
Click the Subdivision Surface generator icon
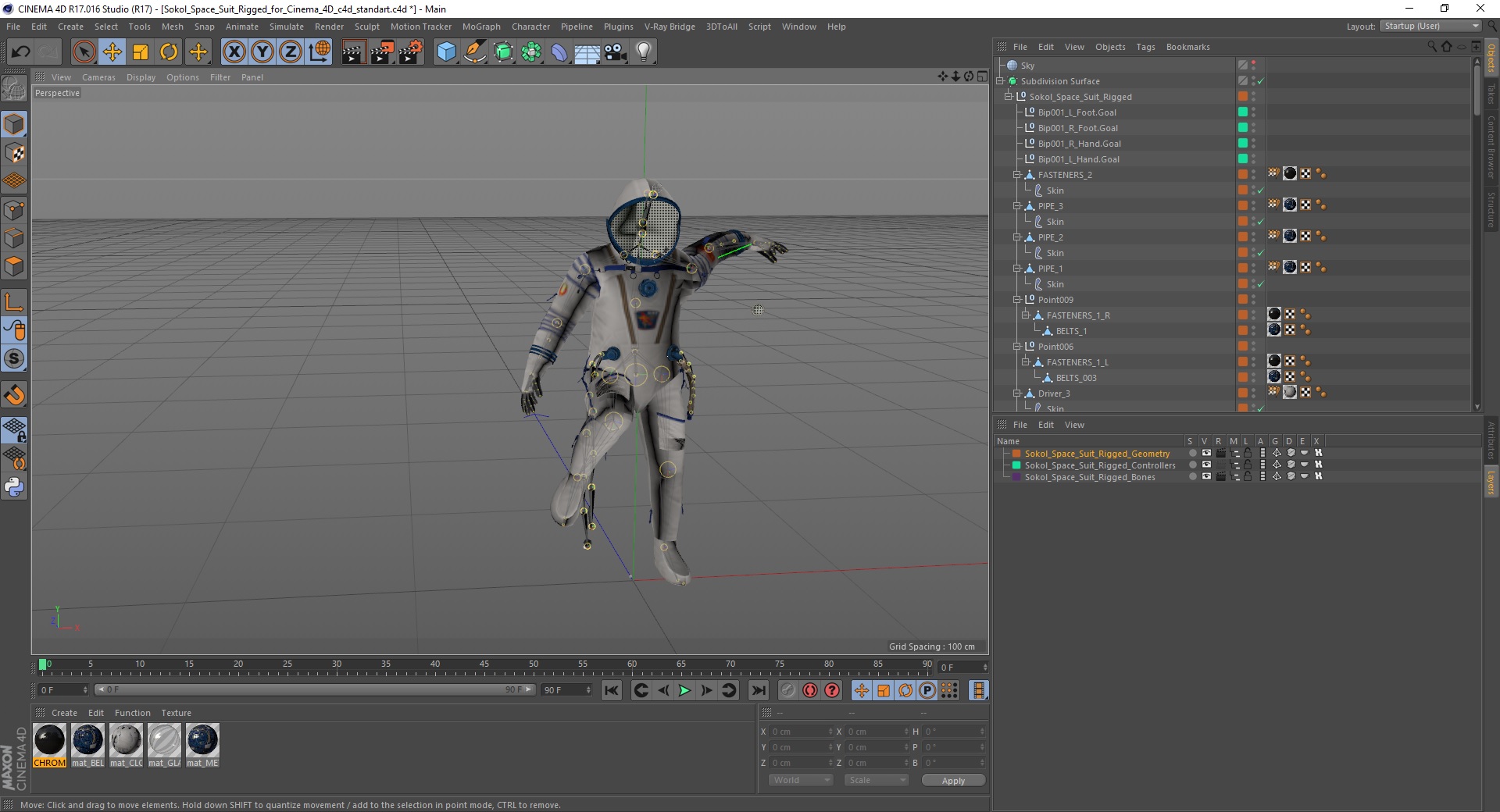click(504, 52)
